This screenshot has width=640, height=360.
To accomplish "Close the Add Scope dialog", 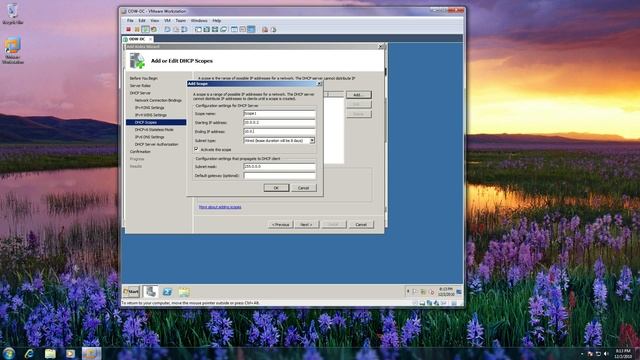I will (x=319, y=83).
